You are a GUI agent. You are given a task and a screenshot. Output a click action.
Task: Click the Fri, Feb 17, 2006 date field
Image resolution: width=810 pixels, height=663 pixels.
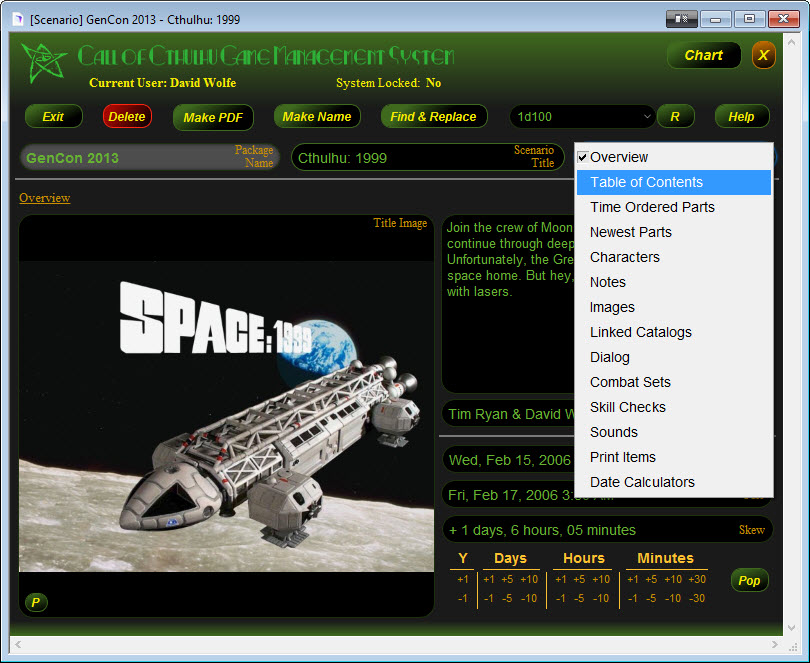pos(509,495)
